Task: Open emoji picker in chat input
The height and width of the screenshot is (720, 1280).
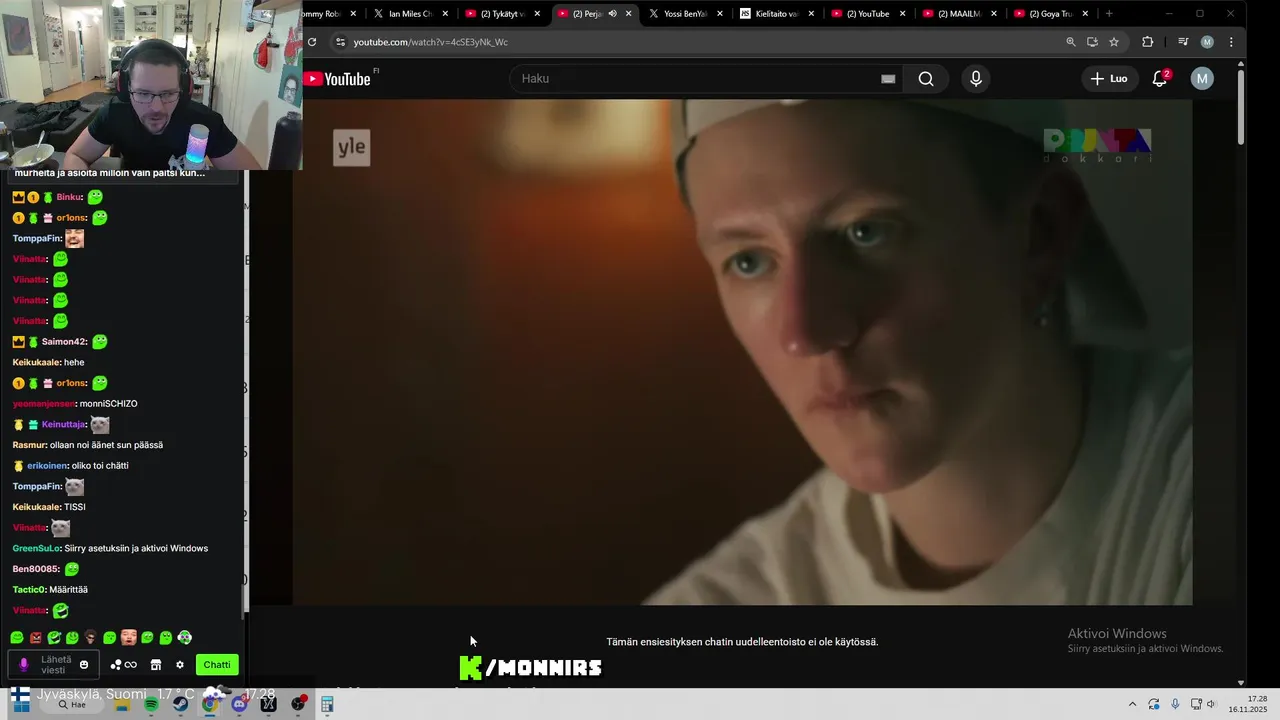Action: click(84, 665)
